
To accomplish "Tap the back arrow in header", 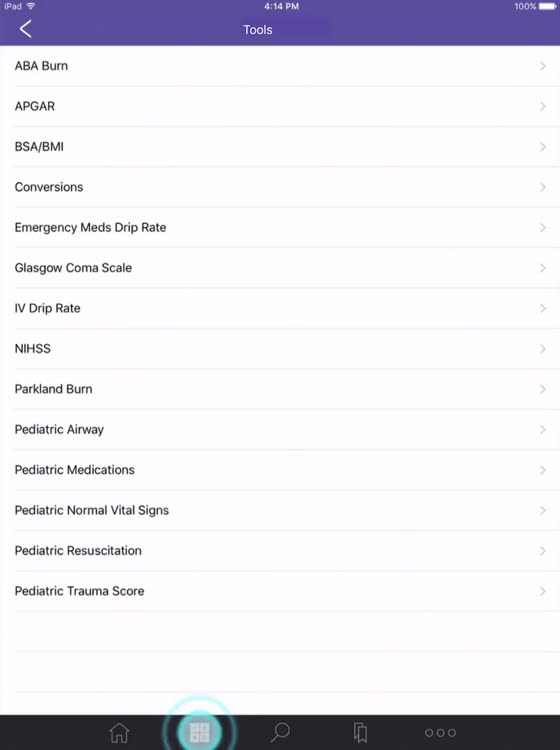I will [x=26, y=29].
